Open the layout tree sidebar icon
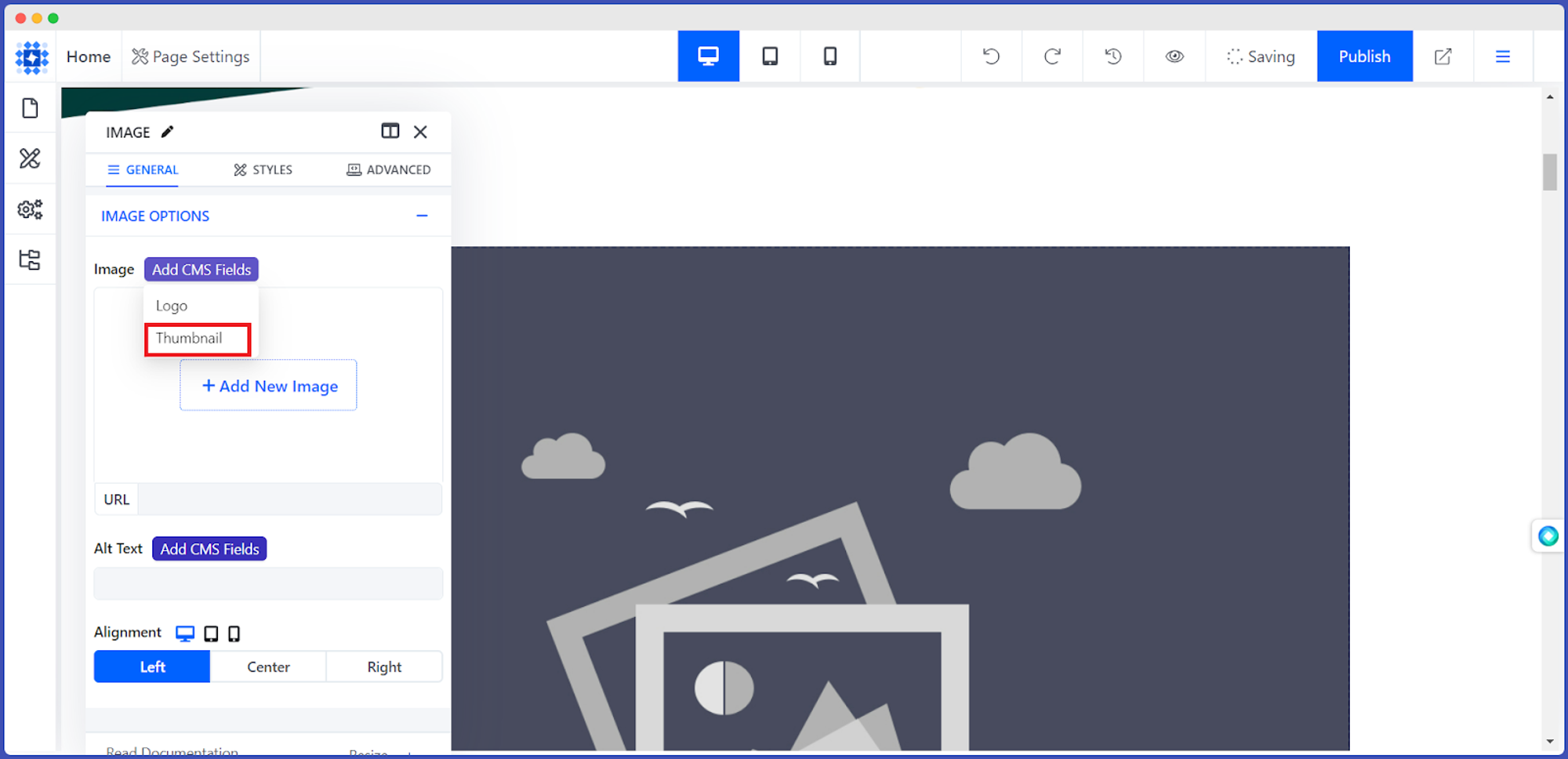Screen dimensions: 1568x759 (x=30, y=260)
